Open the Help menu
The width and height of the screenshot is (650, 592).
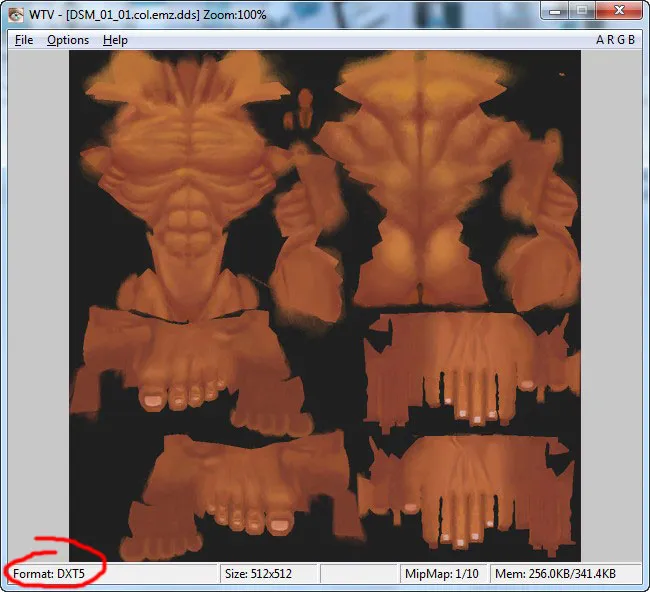click(115, 40)
